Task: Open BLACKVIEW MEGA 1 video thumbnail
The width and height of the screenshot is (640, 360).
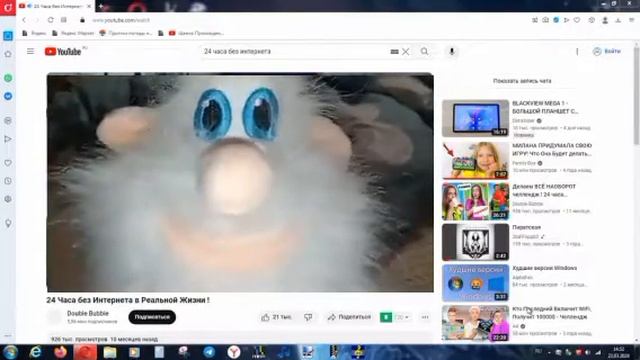Action: (475, 118)
